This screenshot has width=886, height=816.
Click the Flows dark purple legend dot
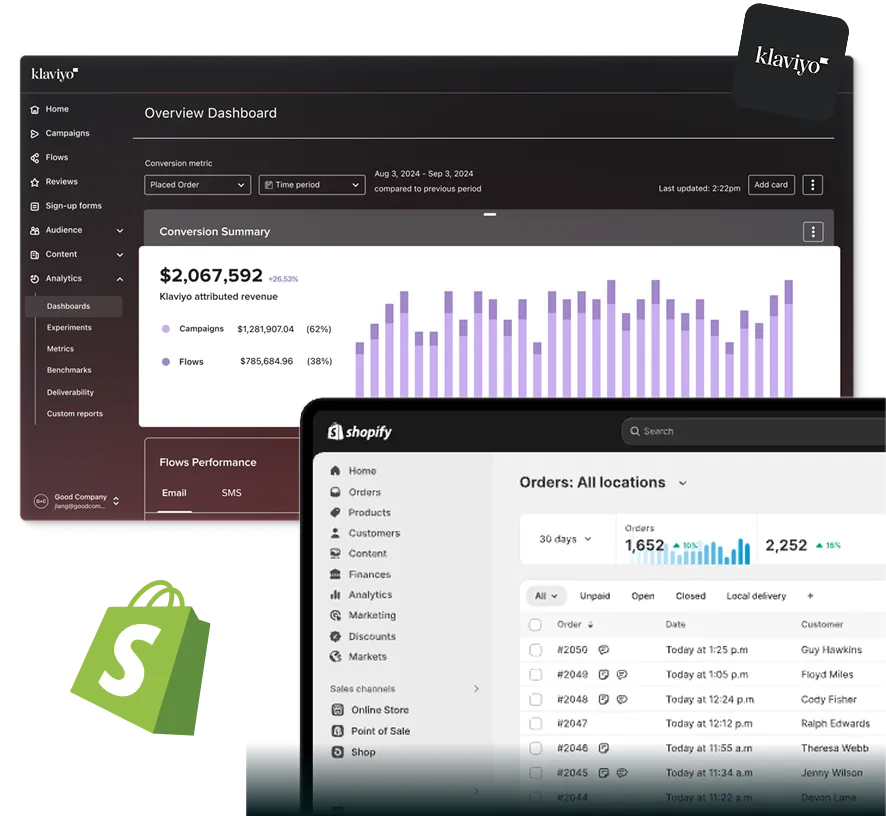pos(166,362)
